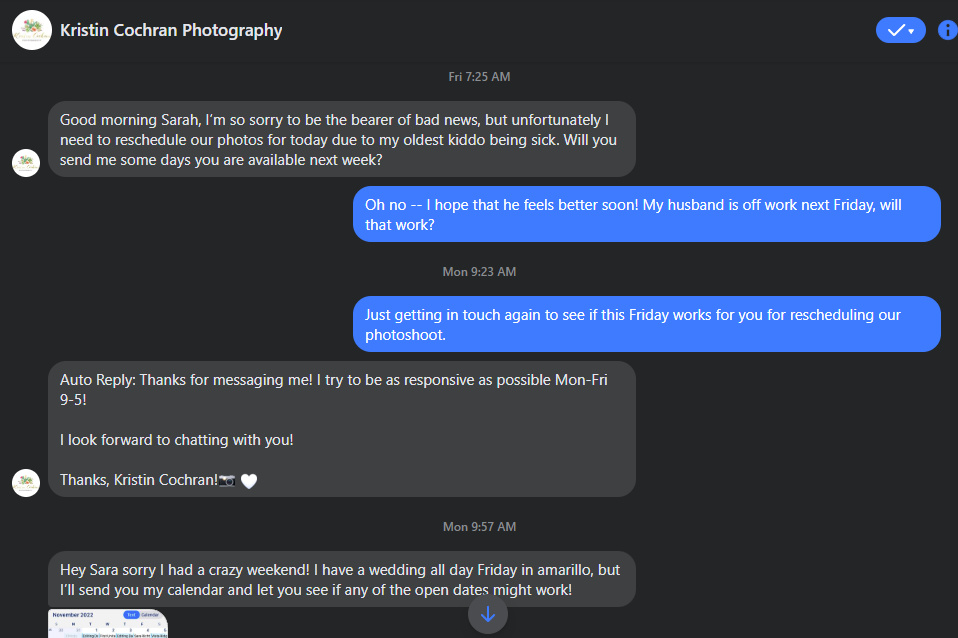Image resolution: width=958 pixels, height=638 pixels.
Task: Click the Mon 9:57 AM timestamp
Action: 479,527
